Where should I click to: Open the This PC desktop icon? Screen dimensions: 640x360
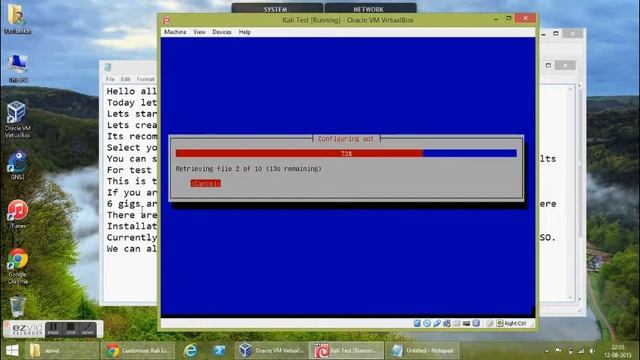click(18, 68)
